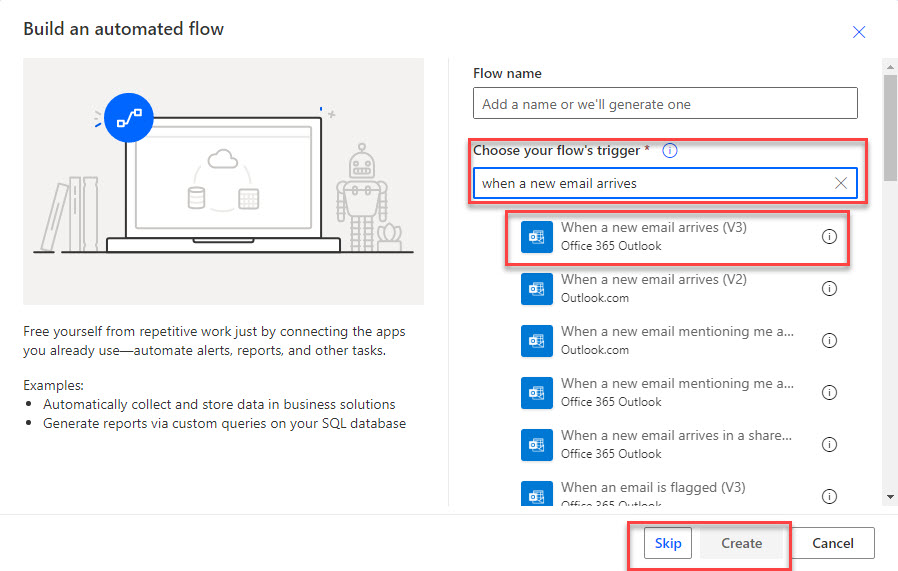Image resolution: width=898 pixels, height=571 pixels.
Task: Show info for Office 365 email mentioning me trigger
Action: coord(829,392)
